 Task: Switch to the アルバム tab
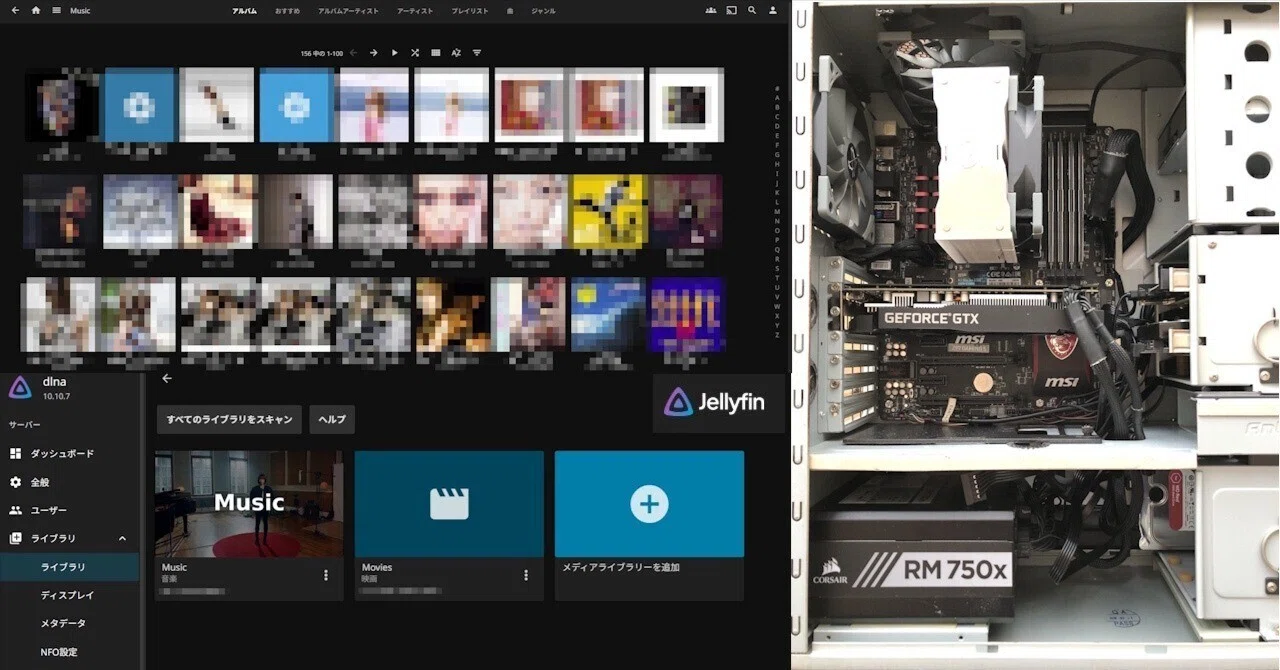pyautogui.click(x=244, y=10)
